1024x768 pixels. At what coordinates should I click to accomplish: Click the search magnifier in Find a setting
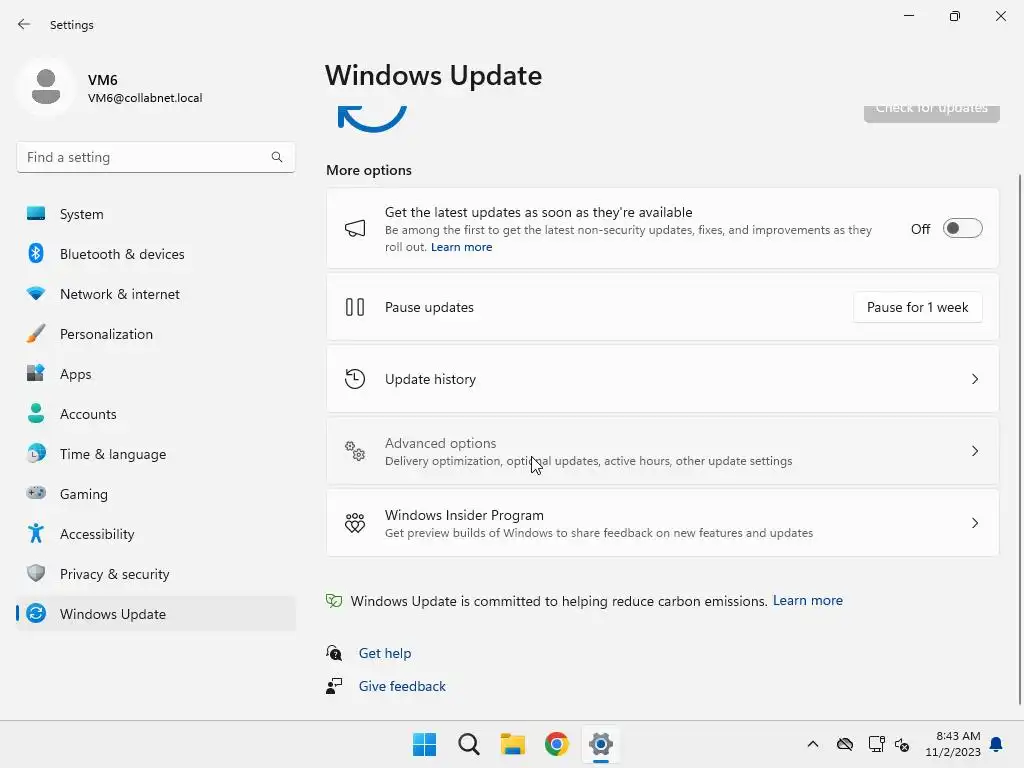277,157
